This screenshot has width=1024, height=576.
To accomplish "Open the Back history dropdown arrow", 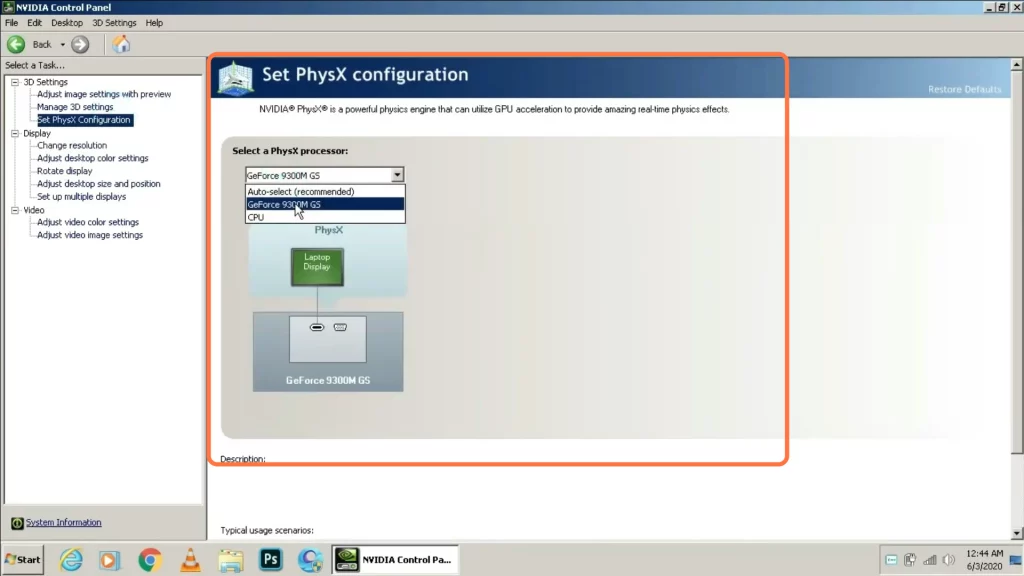I will (x=63, y=44).
